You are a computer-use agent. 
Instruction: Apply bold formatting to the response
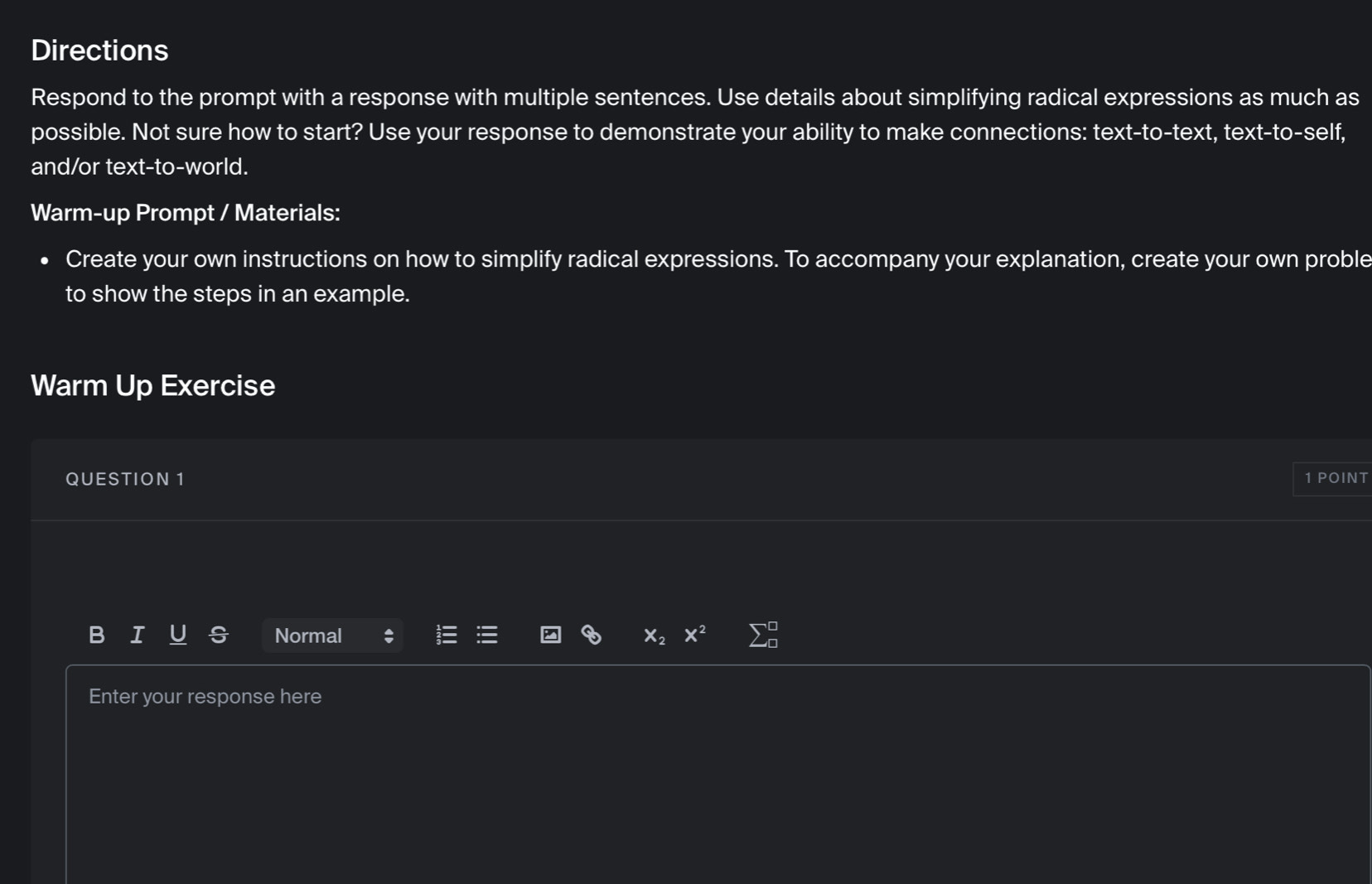coord(97,635)
